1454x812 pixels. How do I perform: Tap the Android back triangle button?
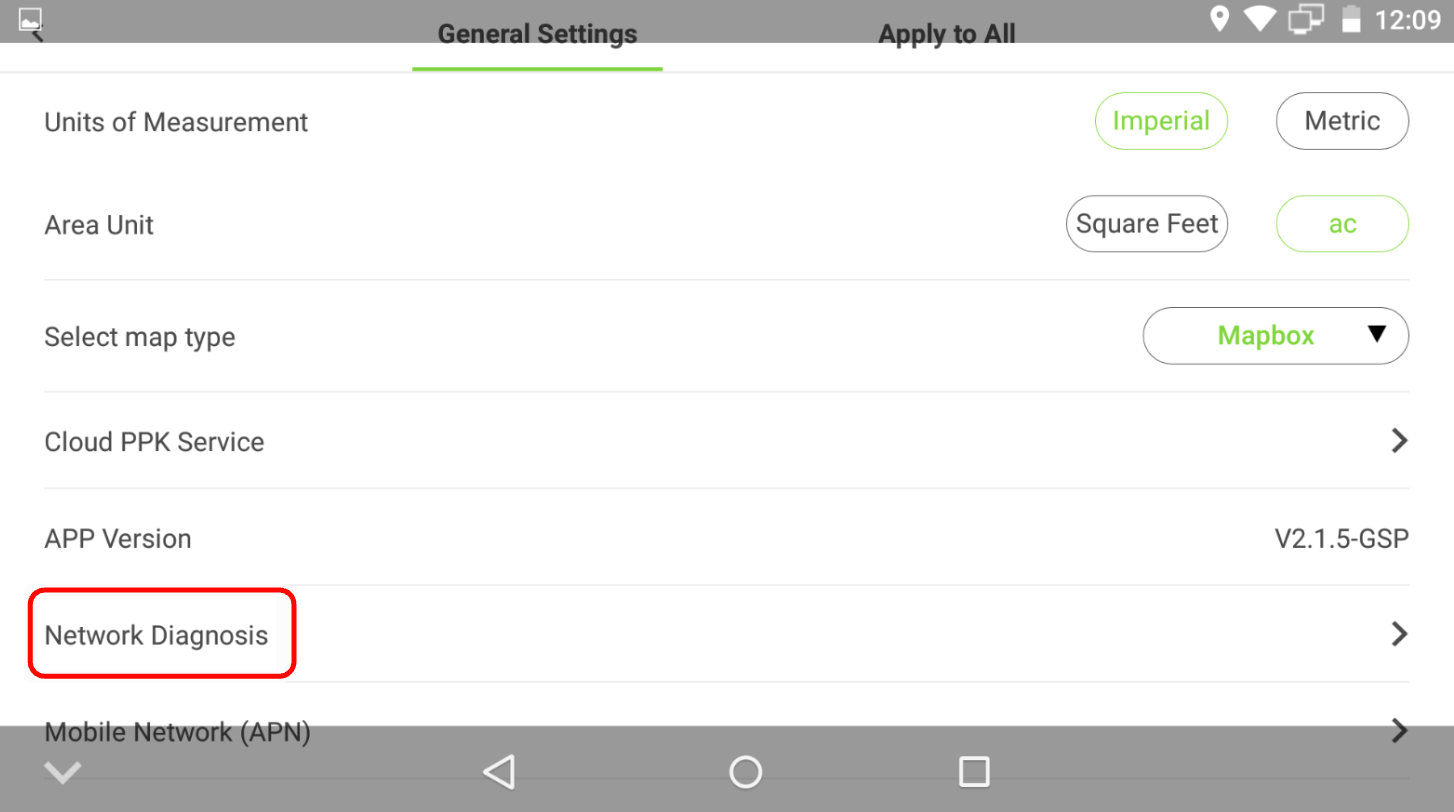(x=499, y=772)
